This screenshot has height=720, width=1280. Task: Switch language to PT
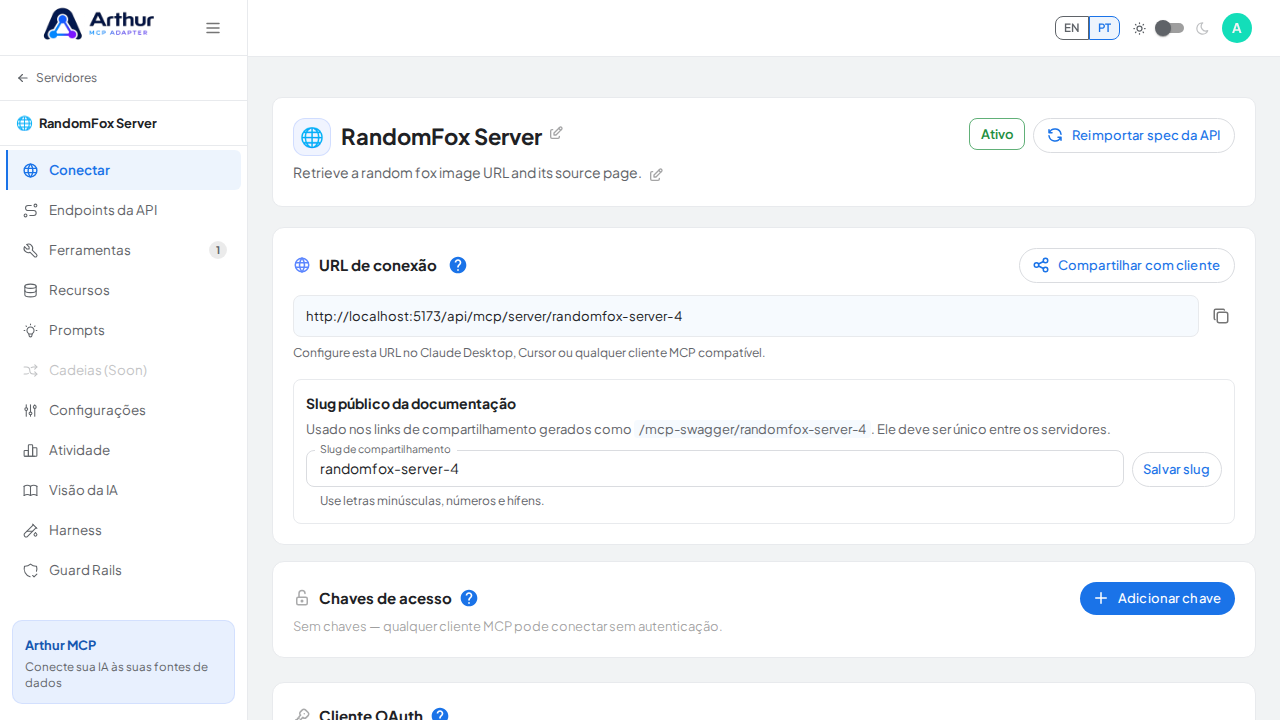point(1104,28)
